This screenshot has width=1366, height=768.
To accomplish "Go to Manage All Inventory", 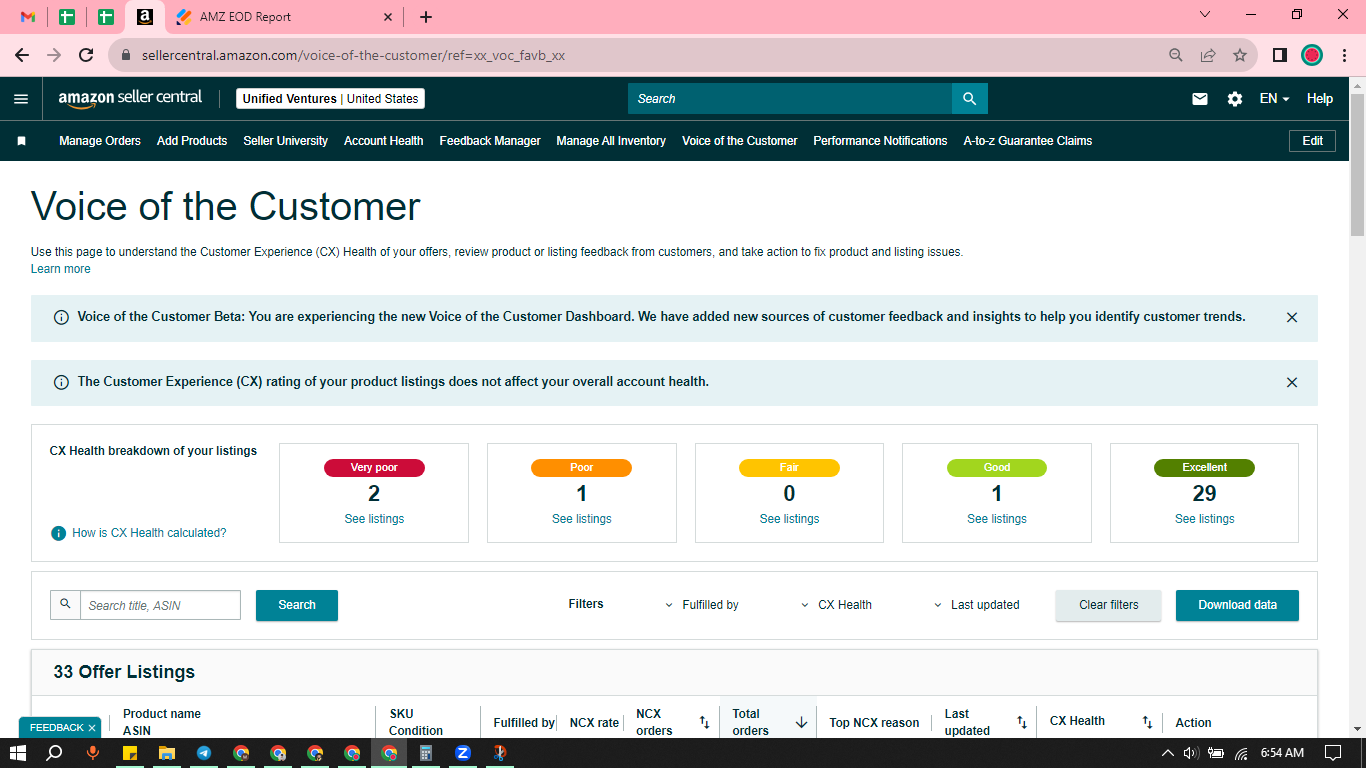I will 611,141.
